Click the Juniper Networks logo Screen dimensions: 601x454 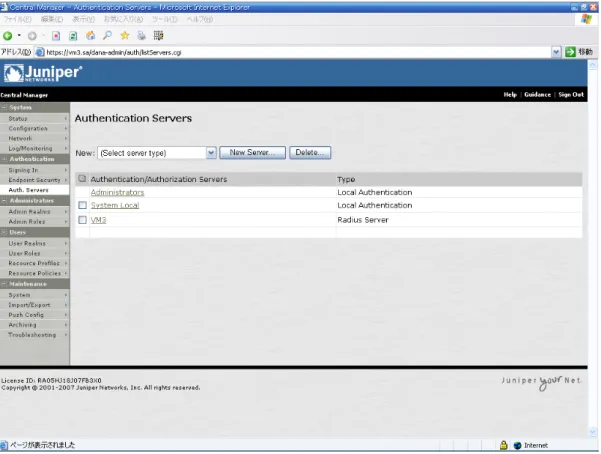point(43,73)
